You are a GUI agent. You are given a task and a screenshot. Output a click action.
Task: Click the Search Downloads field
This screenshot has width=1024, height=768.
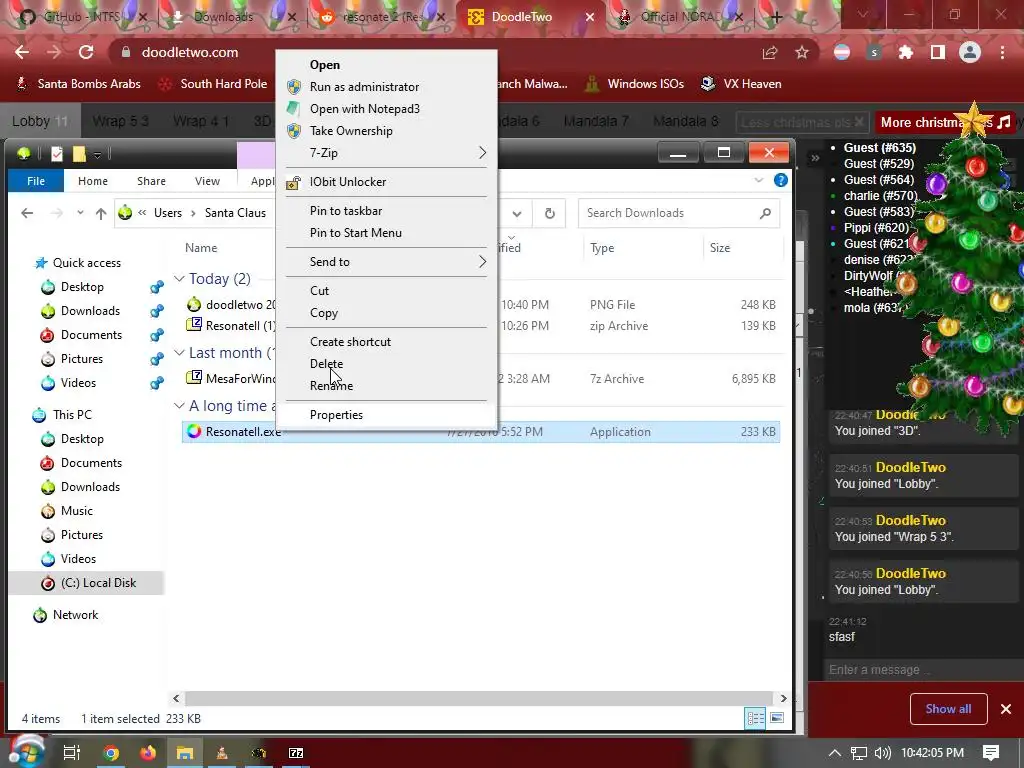click(679, 213)
